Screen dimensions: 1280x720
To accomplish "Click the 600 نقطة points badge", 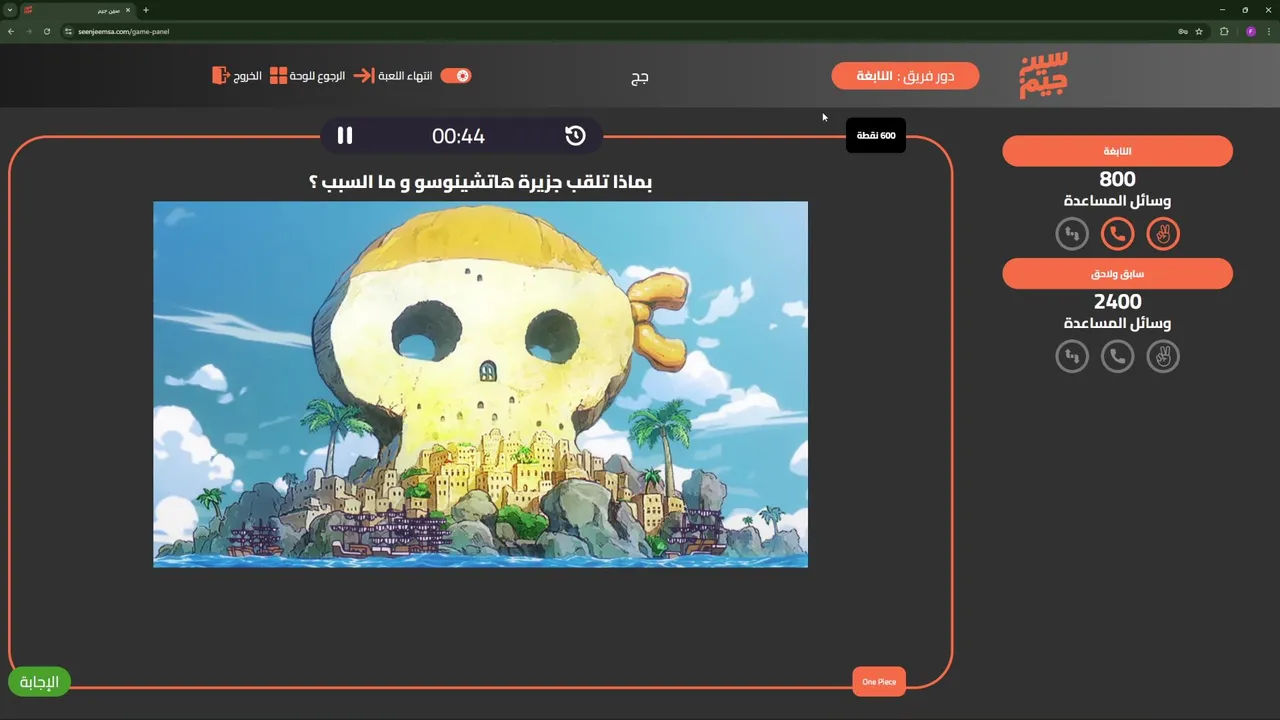I will (875, 135).
